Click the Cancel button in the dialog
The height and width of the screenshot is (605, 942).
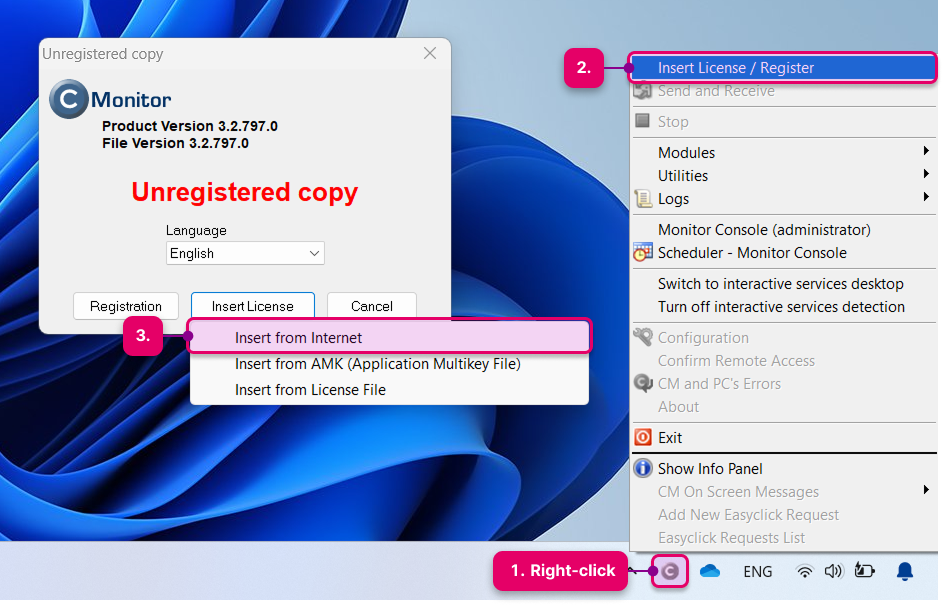tap(371, 306)
